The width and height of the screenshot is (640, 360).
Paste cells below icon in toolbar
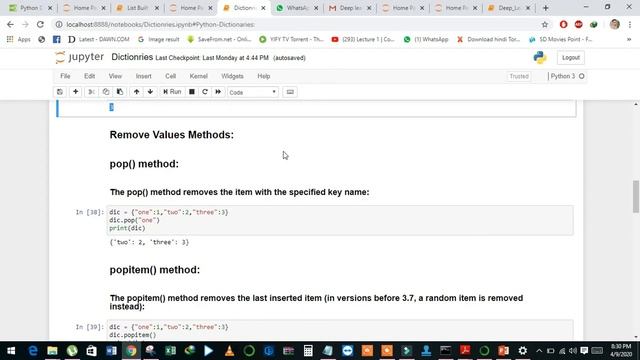pyautogui.click(x=120, y=92)
